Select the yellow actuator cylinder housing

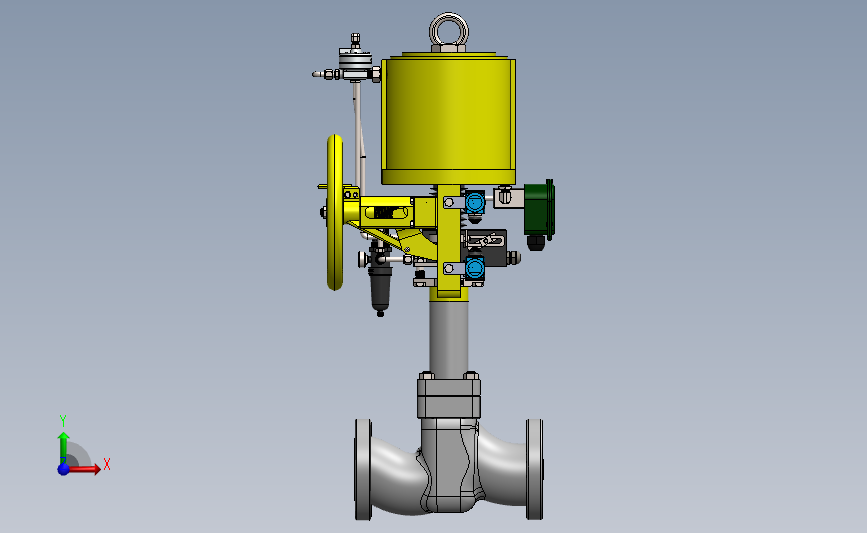point(448,118)
